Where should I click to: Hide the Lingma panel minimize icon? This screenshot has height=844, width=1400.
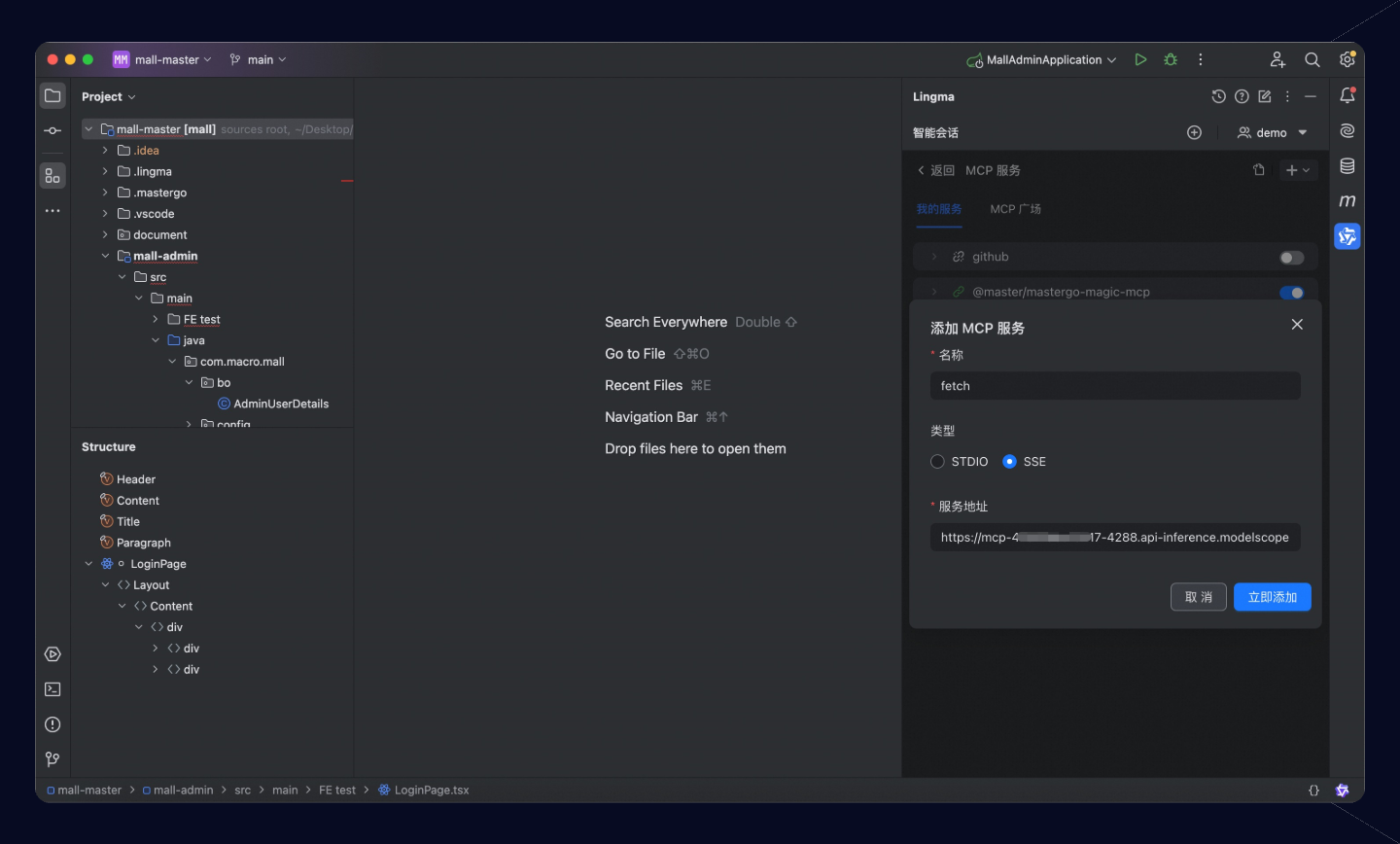(1311, 96)
